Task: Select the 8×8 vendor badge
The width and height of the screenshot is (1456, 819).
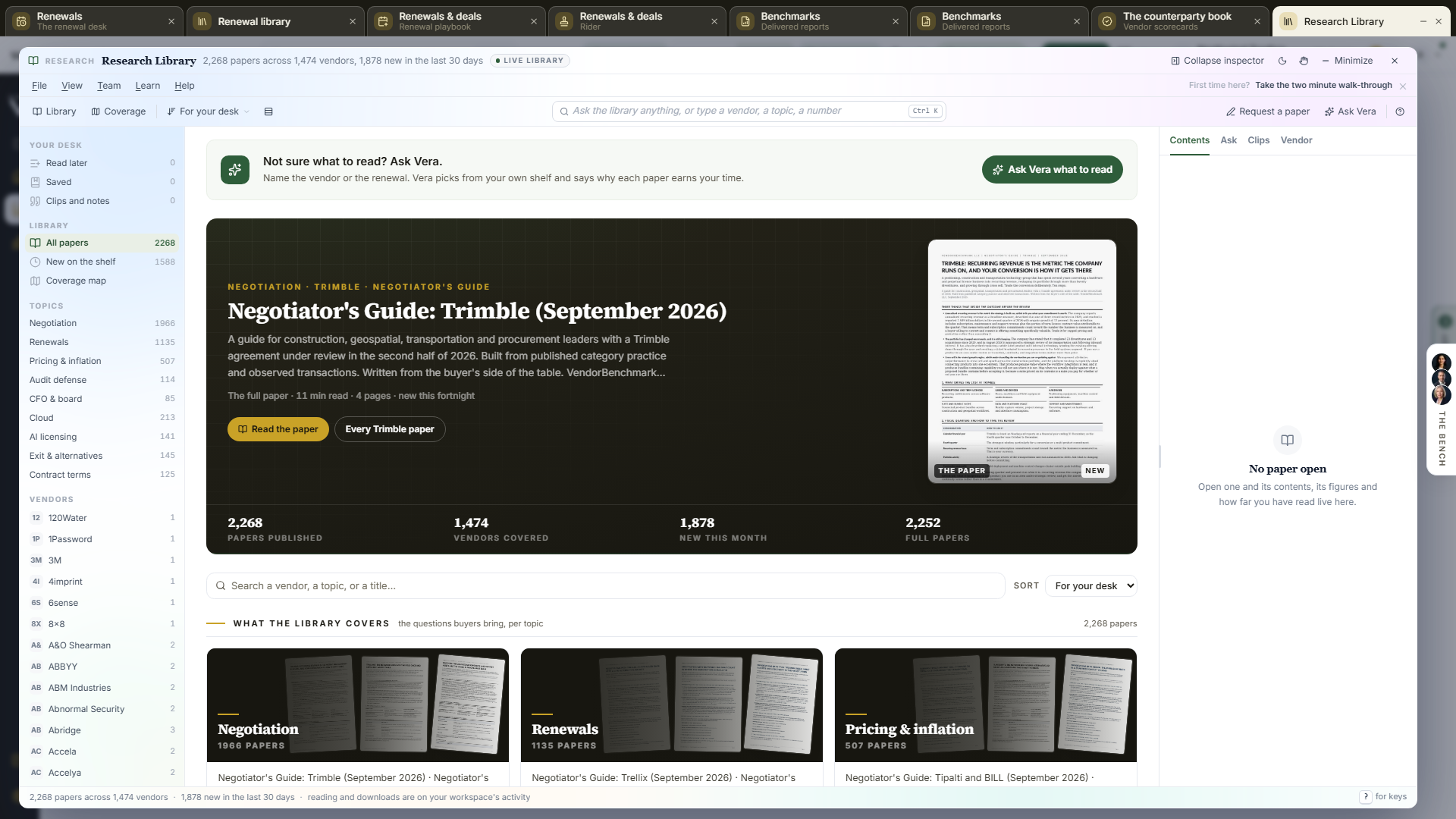Action: point(36,624)
